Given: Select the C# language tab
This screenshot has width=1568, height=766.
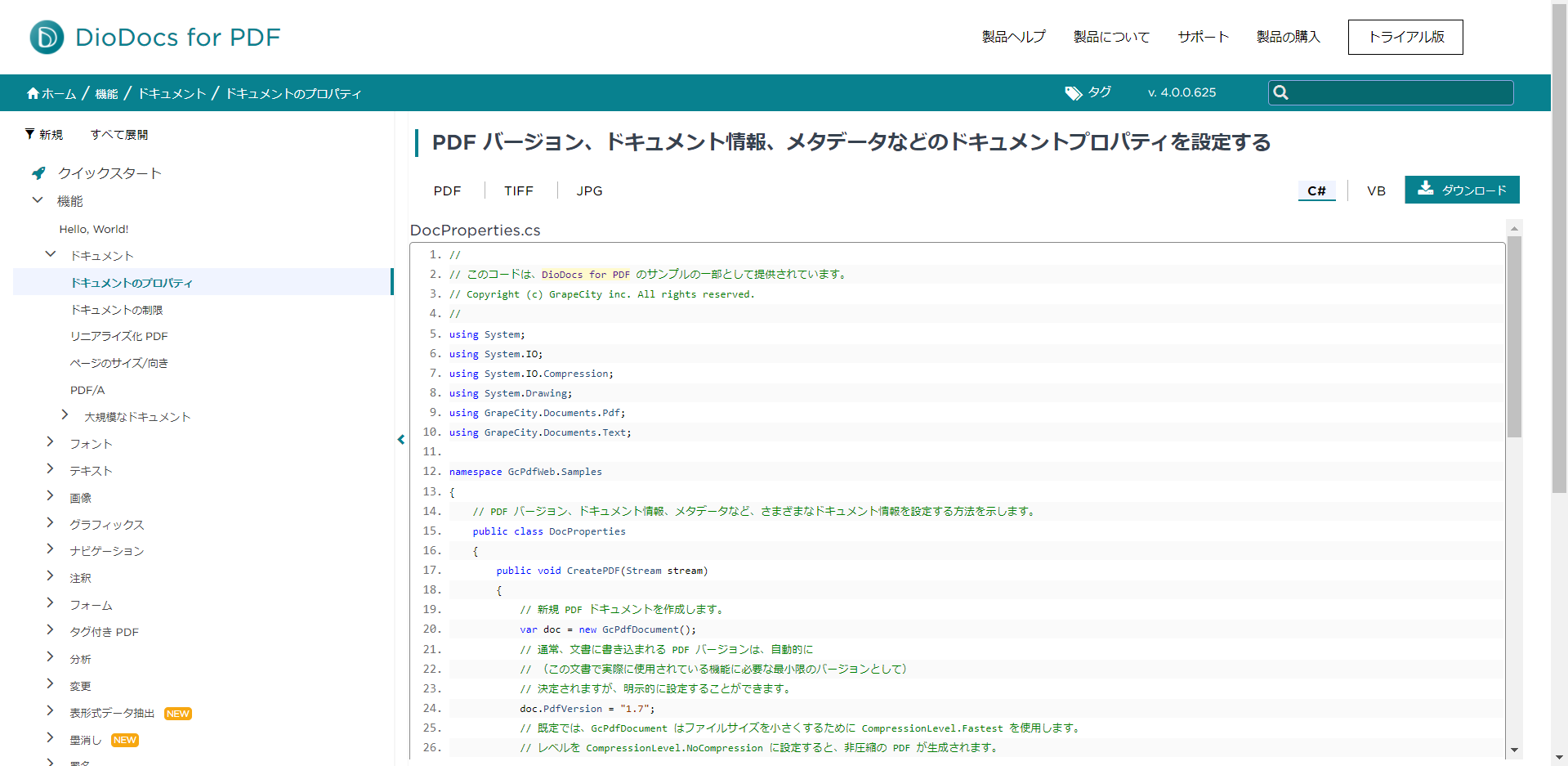Looking at the screenshot, I should point(1316,190).
